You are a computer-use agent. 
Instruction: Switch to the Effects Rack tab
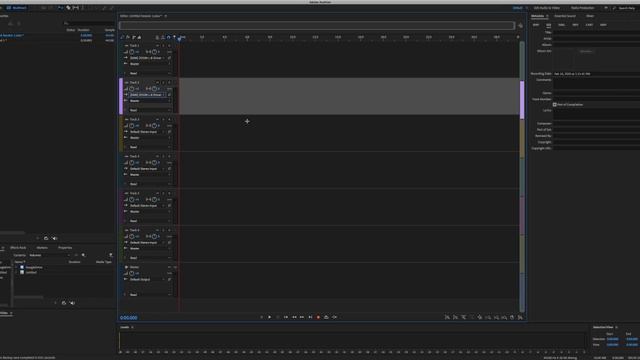[18, 248]
